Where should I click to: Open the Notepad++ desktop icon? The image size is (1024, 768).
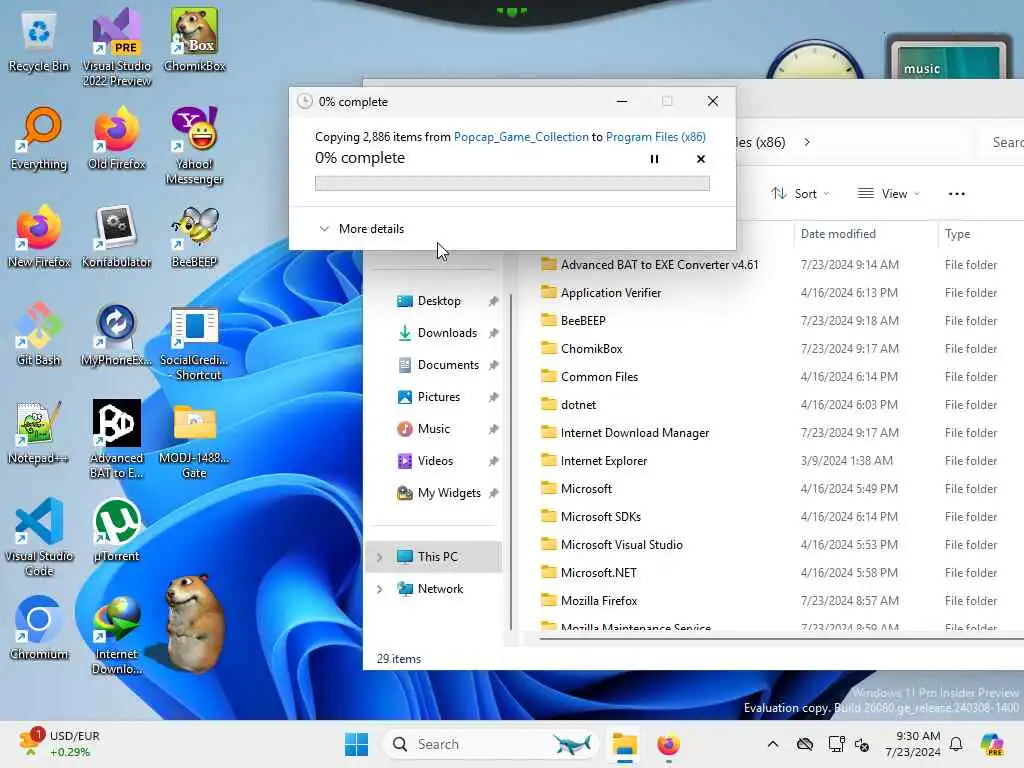click(x=39, y=432)
